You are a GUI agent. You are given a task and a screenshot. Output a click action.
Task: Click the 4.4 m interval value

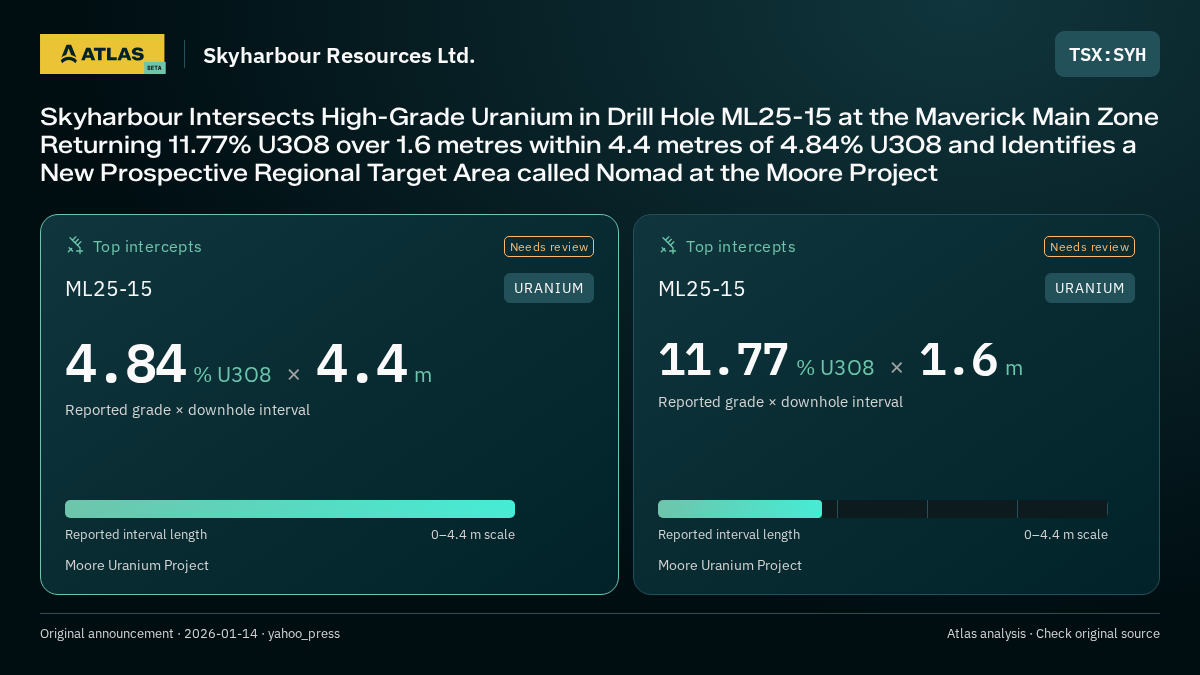point(374,364)
